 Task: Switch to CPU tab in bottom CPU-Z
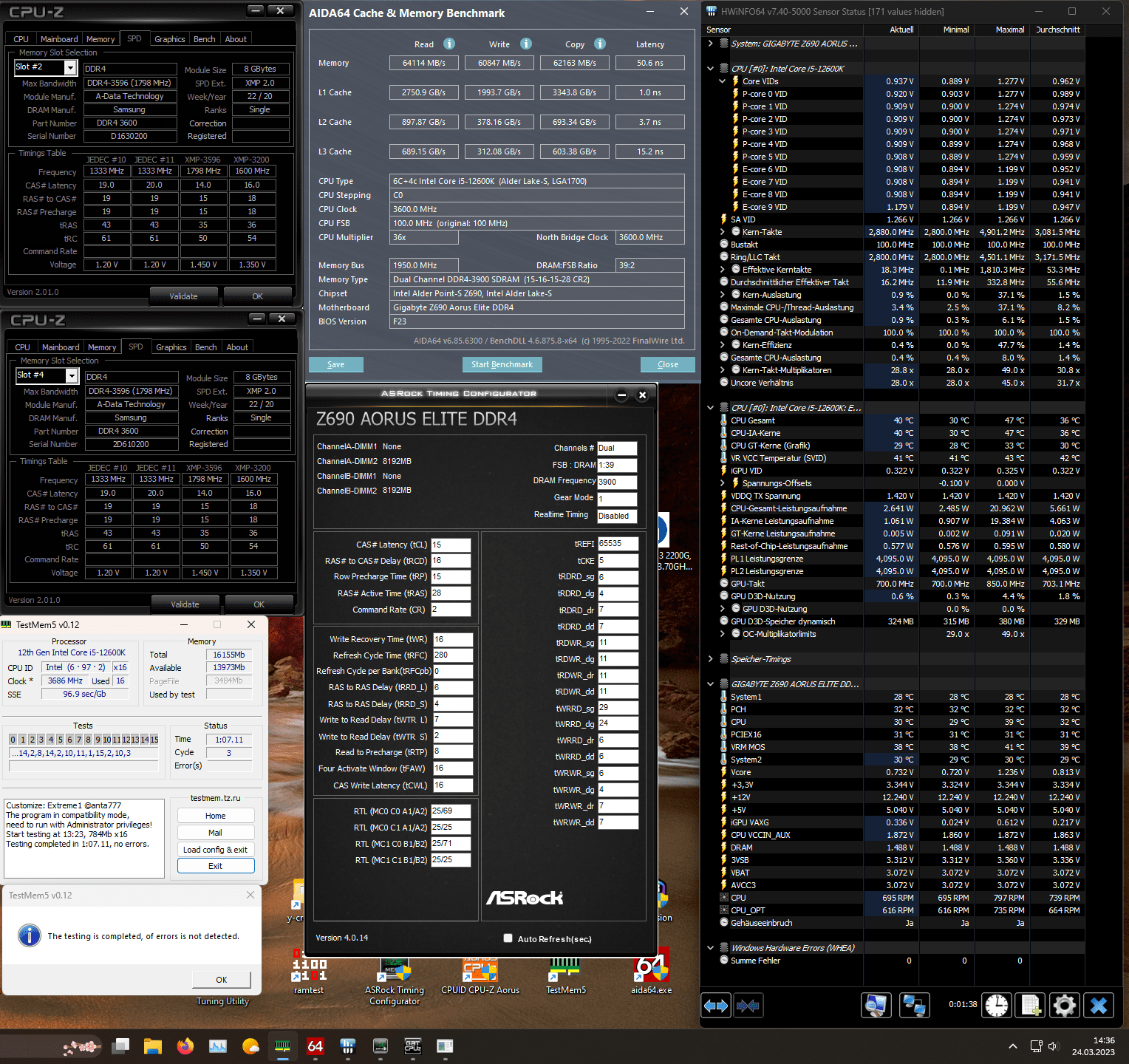23,347
